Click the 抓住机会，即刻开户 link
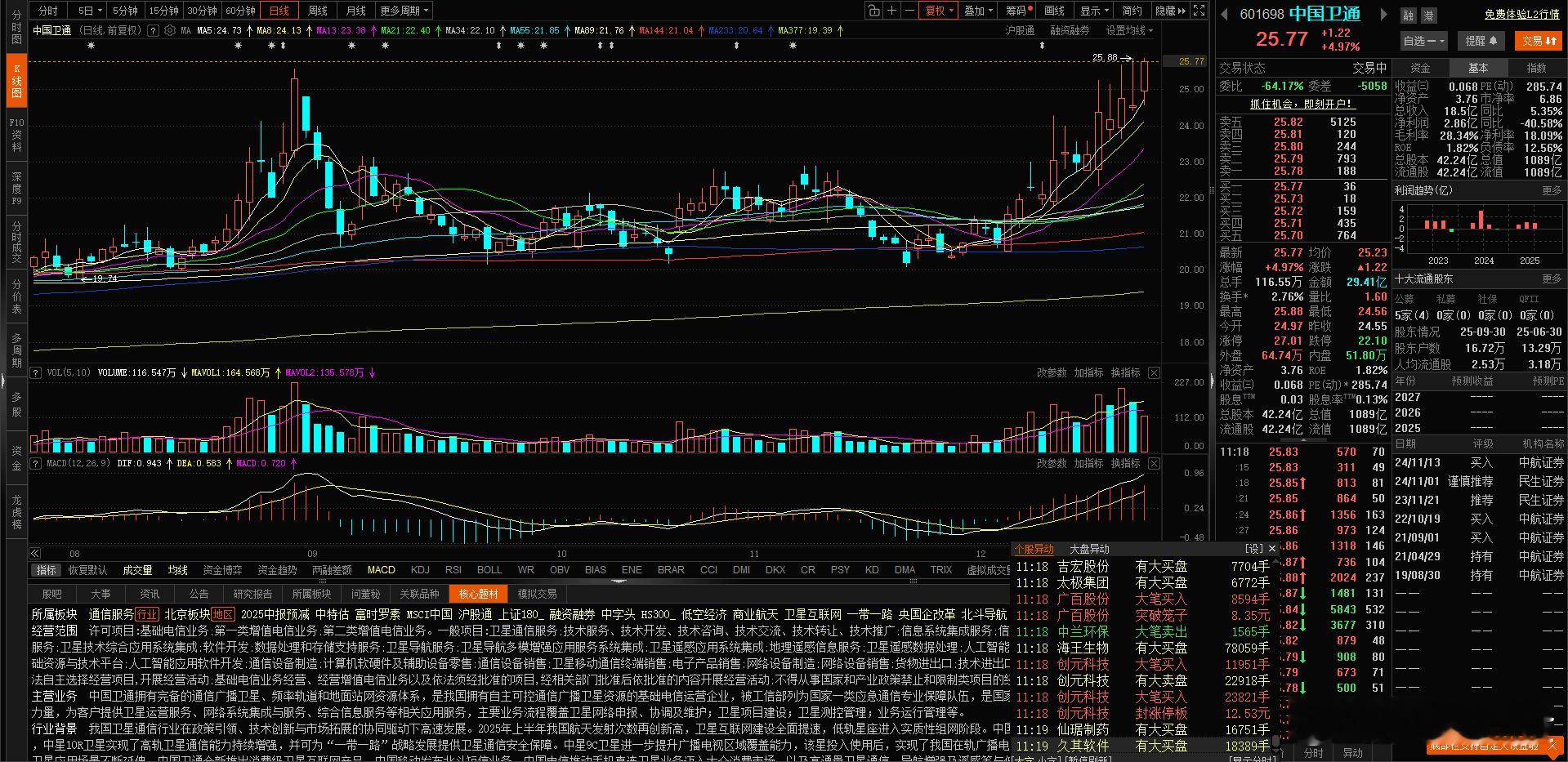The image size is (1568, 762). coord(1302,104)
